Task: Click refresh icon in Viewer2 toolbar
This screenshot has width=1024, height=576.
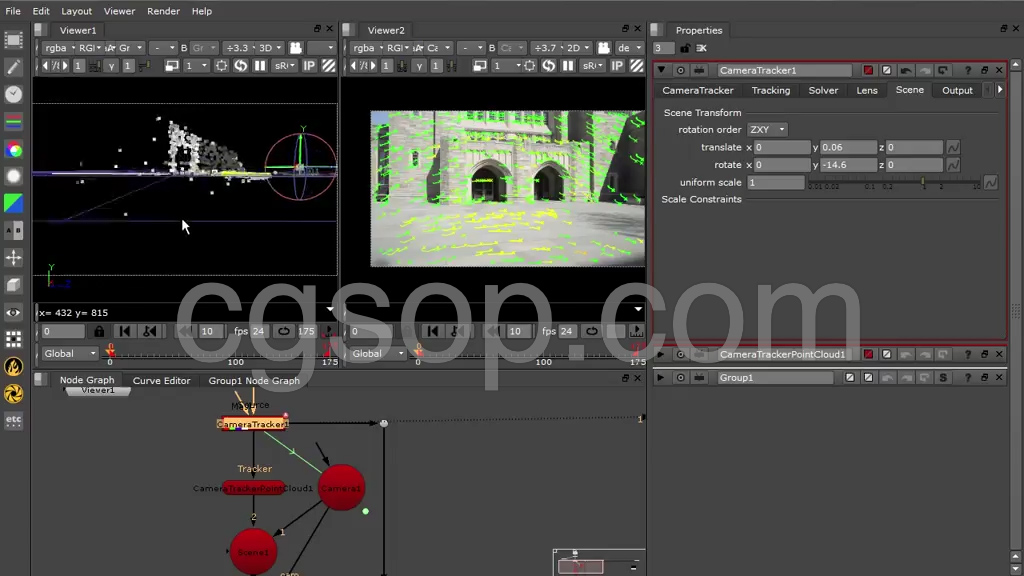Action: (549, 66)
